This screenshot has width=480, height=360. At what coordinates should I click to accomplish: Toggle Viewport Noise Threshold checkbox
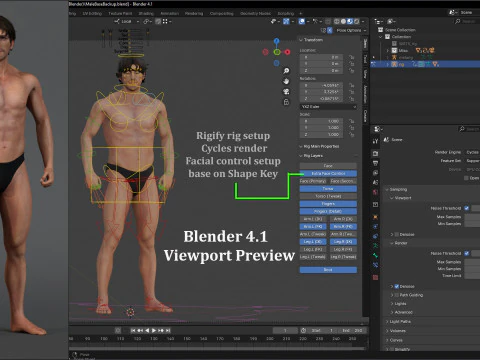(x=467, y=208)
